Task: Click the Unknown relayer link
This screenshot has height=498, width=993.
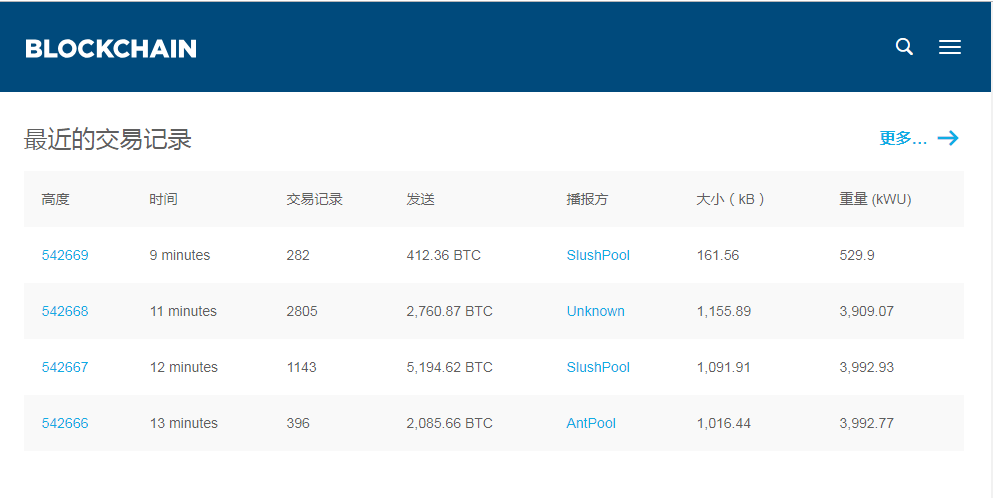Action: pyautogui.click(x=595, y=311)
